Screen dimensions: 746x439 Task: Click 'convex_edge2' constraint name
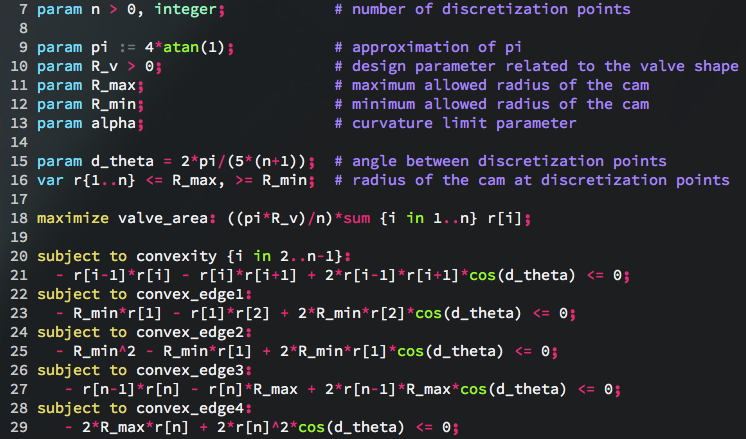point(190,333)
